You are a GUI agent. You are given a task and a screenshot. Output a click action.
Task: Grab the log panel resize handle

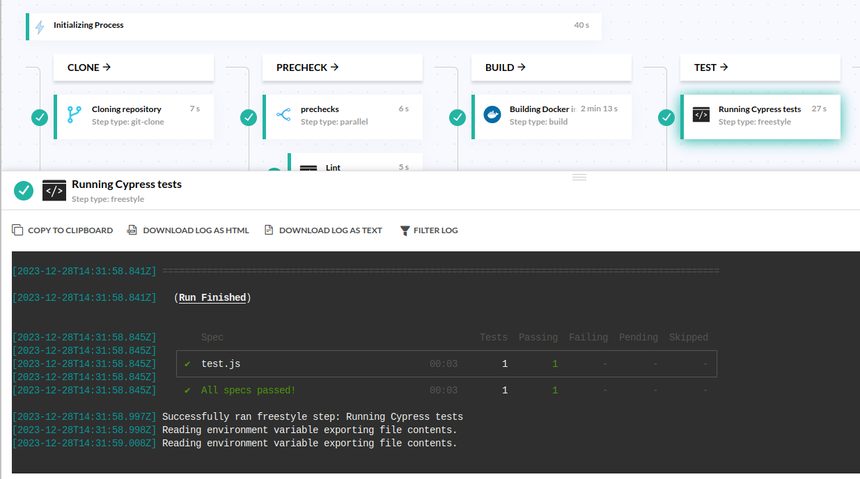coord(578,177)
